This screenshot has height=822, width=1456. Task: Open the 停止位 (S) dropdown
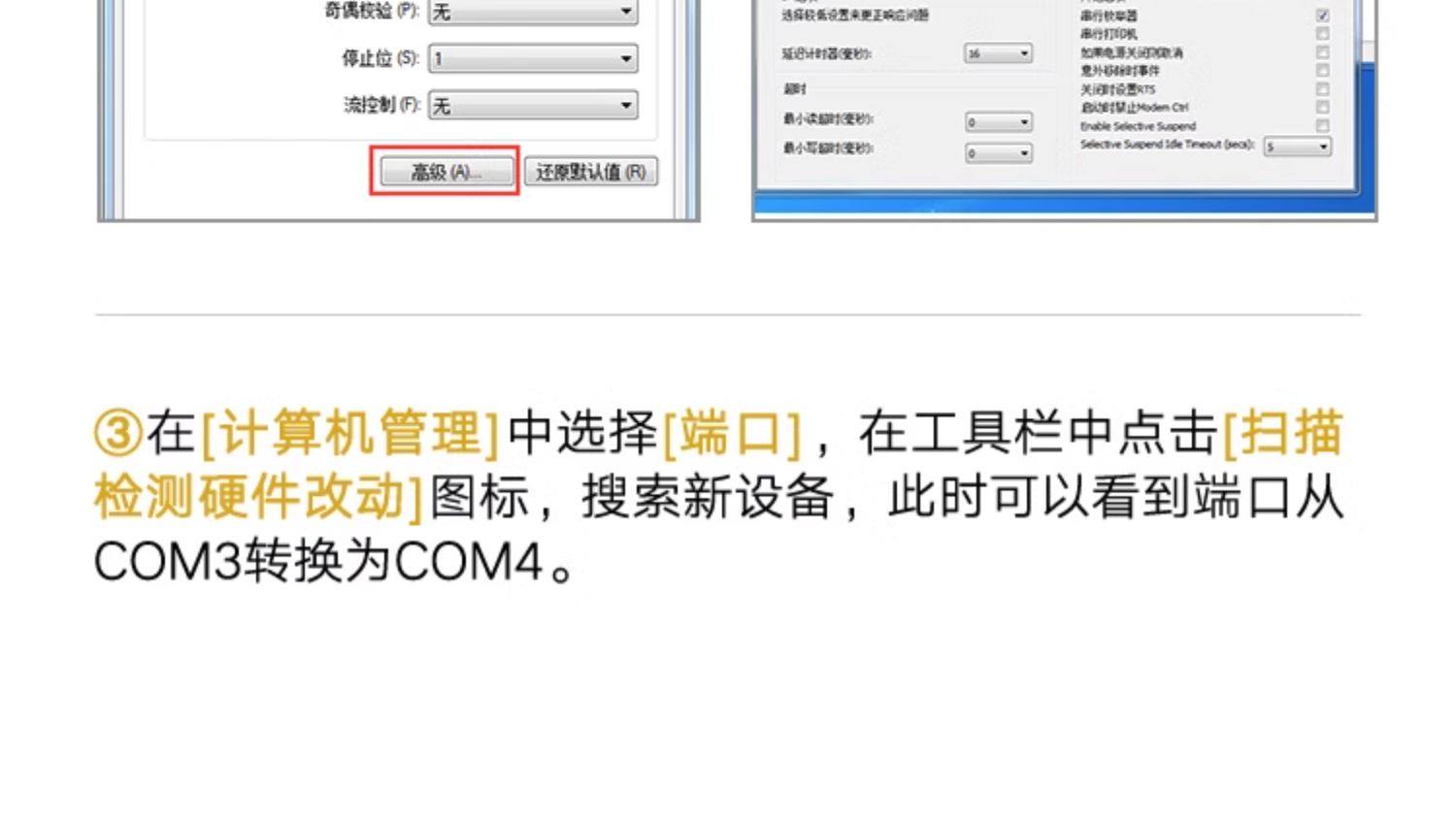[x=533, y=58]
